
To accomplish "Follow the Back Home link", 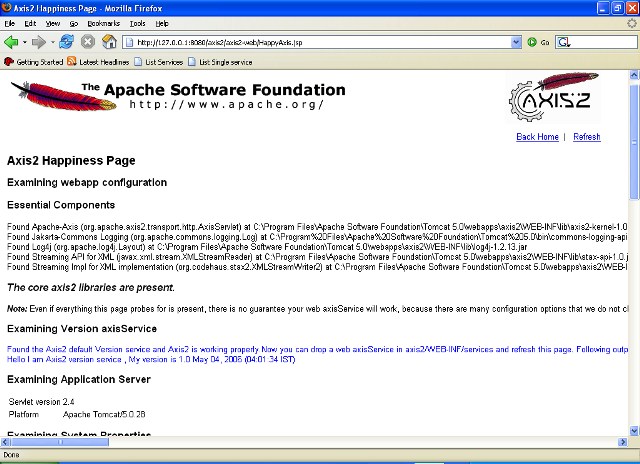I will coord(537,137).
